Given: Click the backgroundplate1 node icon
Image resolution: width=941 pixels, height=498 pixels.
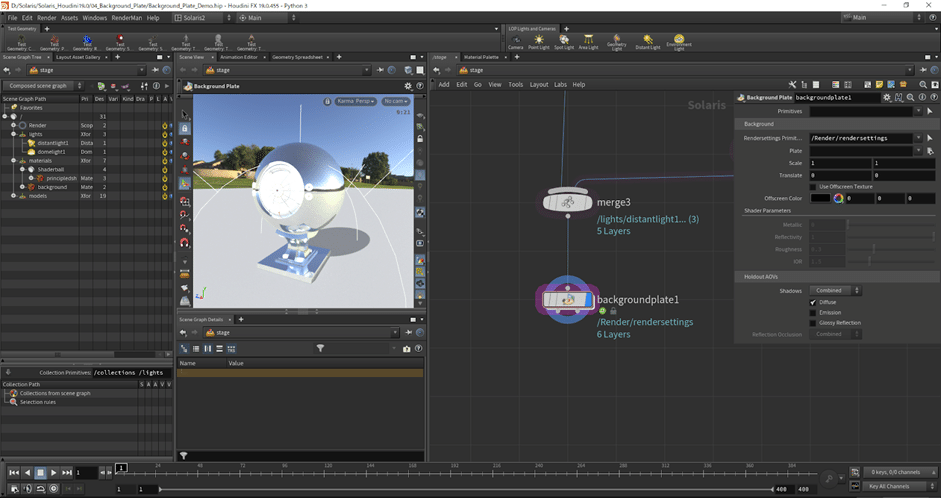Looking at the screenshot, I should (567, 298).
